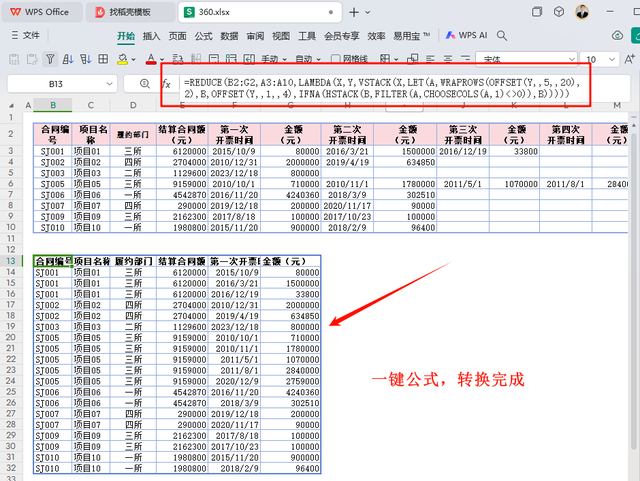Click the magnifier icon beside the name box
Image resolution: width=640 pixels, height=481 pixels.
coord(144,84)
